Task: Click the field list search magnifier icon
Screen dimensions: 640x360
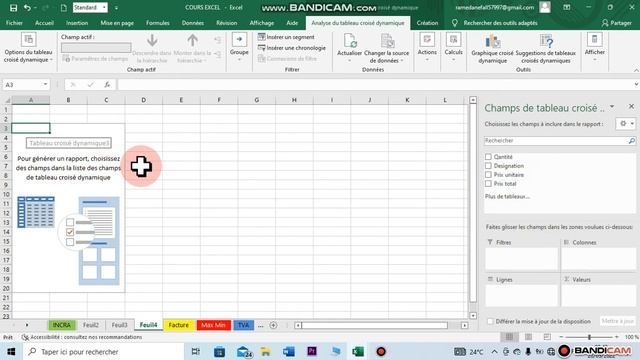Action: tap(631, 141)
